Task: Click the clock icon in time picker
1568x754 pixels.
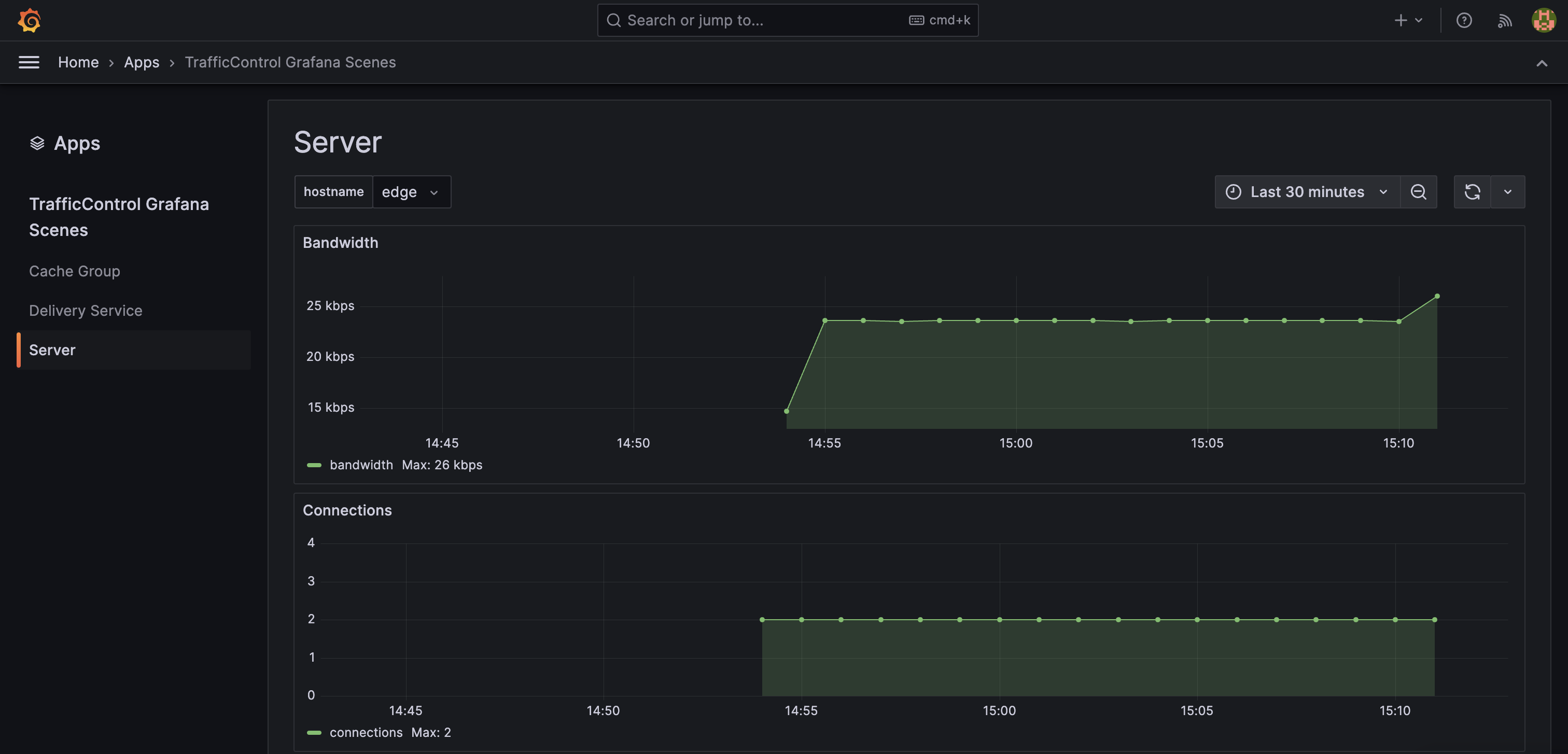Action: [x=1233, y=192]
